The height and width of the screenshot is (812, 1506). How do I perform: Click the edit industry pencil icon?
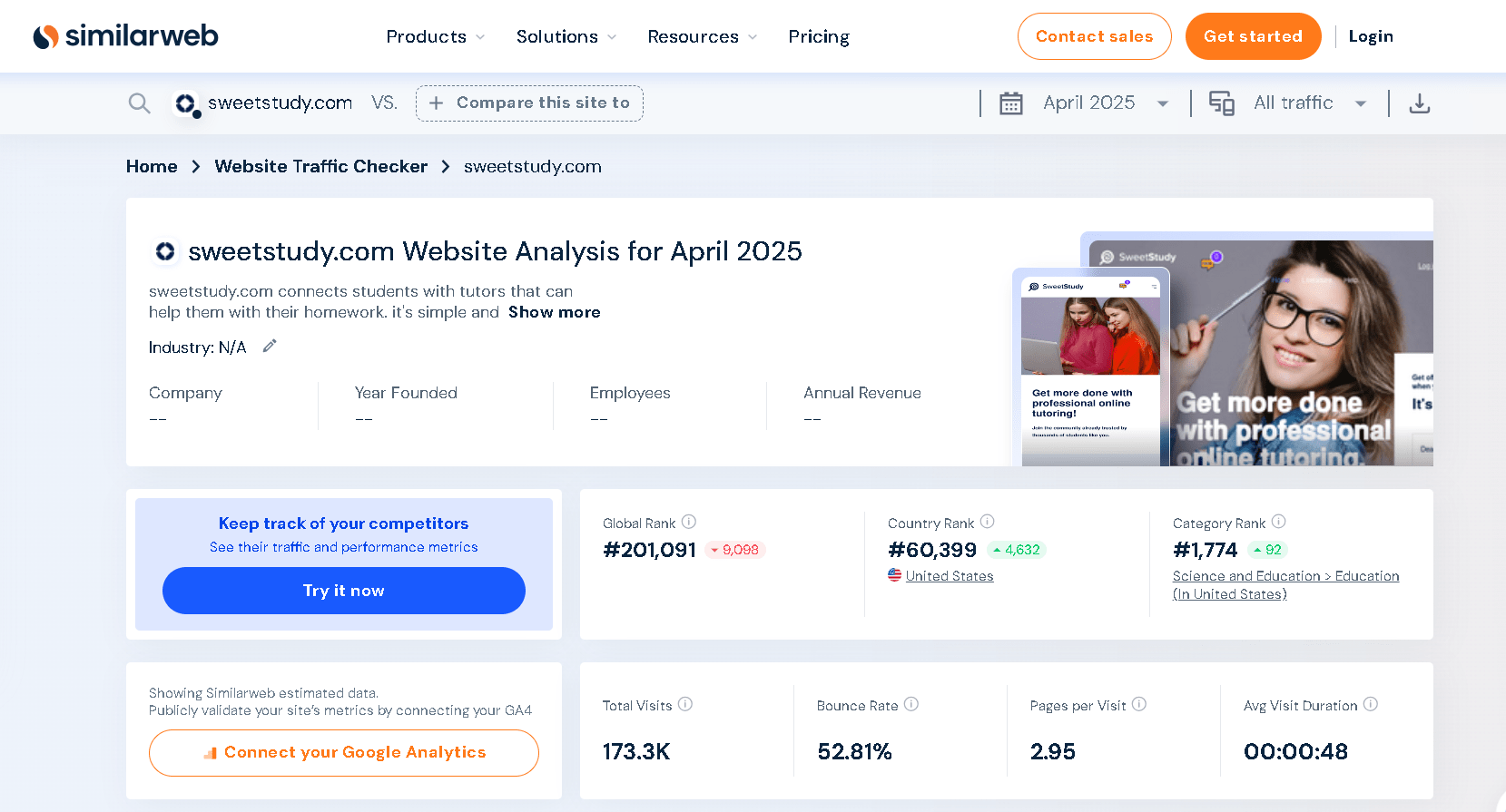(270, 347)
